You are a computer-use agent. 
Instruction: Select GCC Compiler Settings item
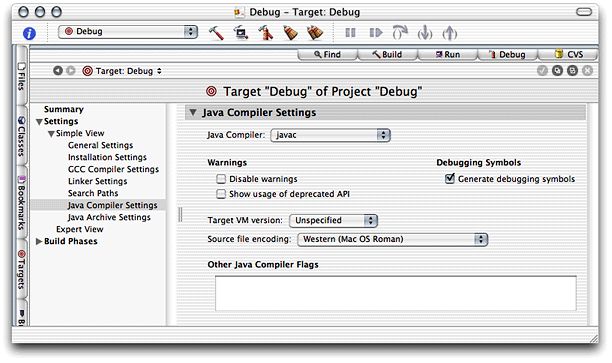113,169
